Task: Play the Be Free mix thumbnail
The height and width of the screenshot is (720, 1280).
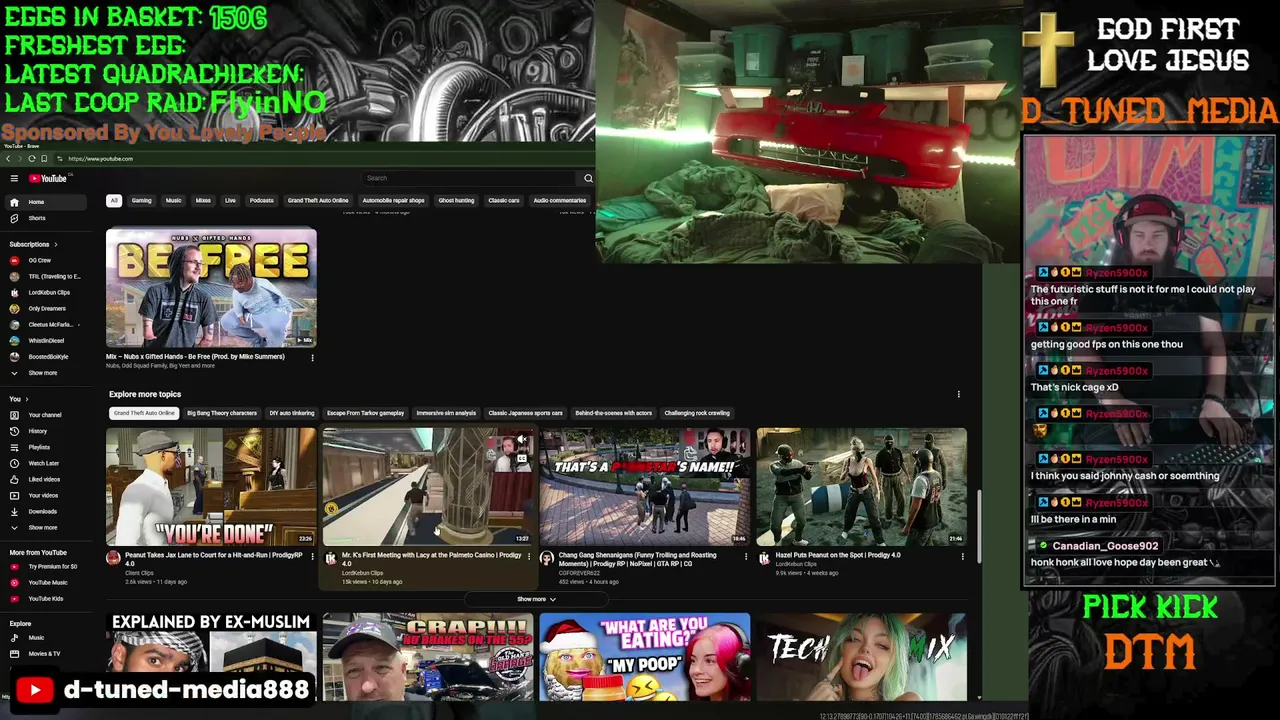Action: click(211, 288)
